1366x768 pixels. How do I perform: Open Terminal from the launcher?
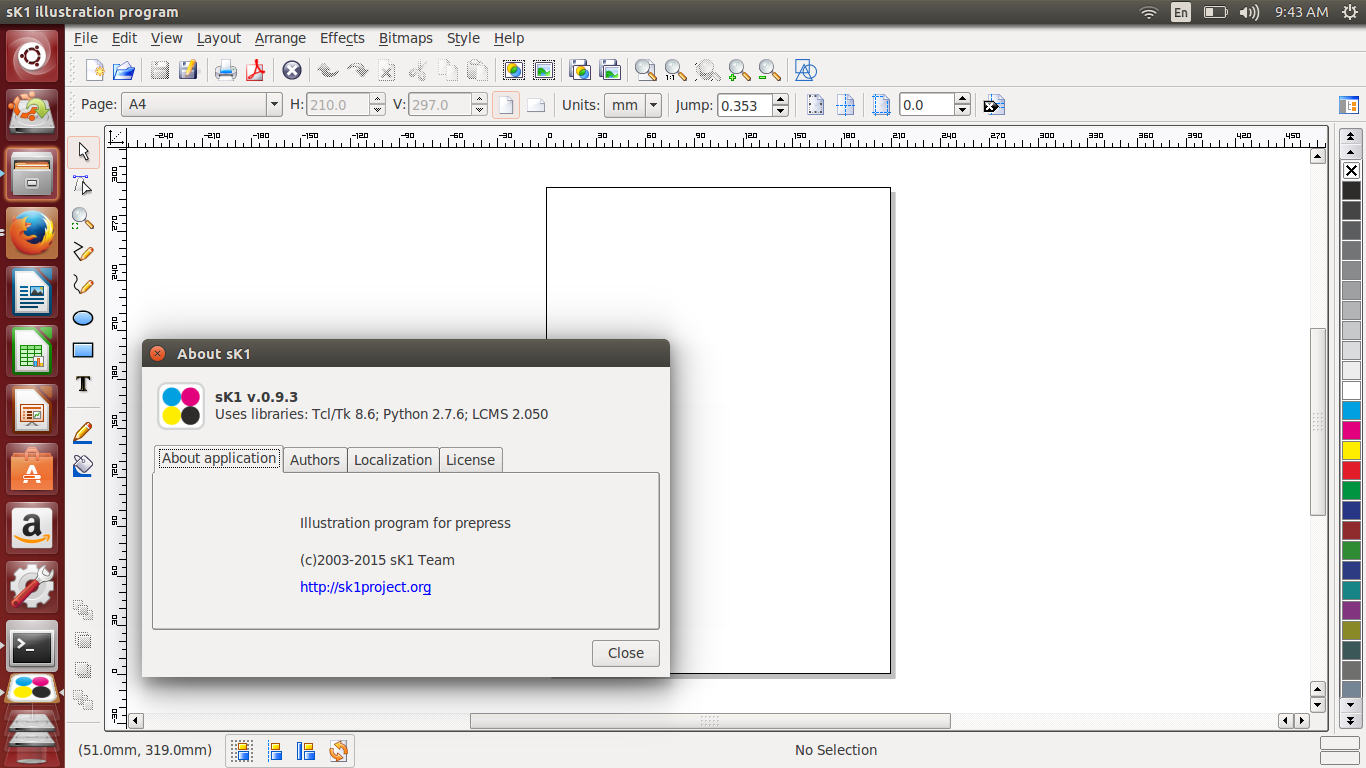[32, 646]
